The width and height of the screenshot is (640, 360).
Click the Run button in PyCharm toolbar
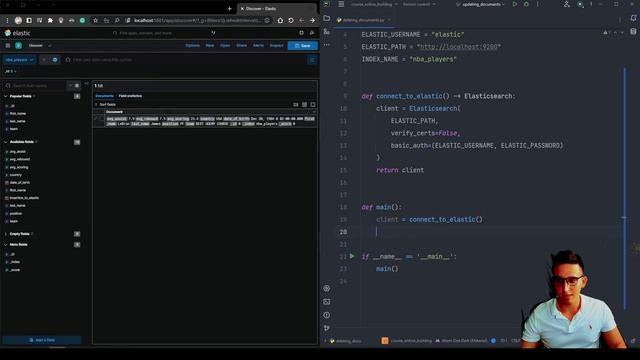[515, 4]
